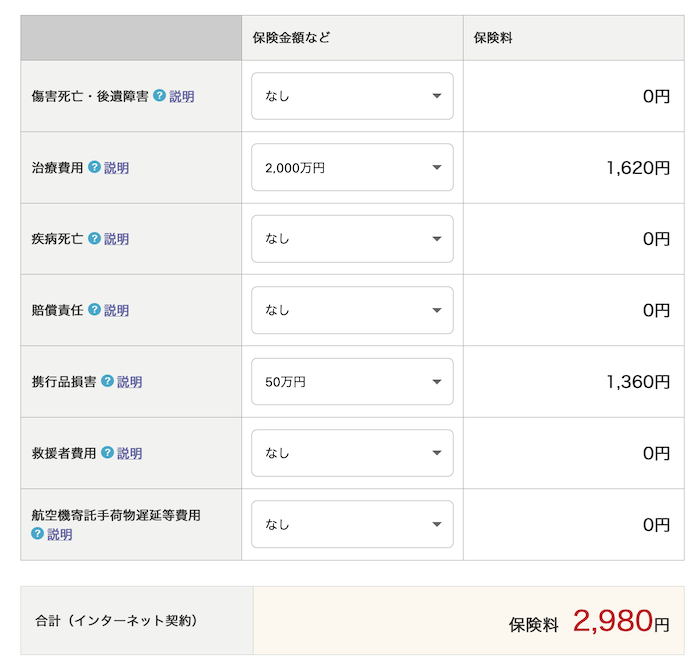Open 傷害死亡・後遺障害 amount dropdown
The image size is (694, 667).
coord(352,96)
